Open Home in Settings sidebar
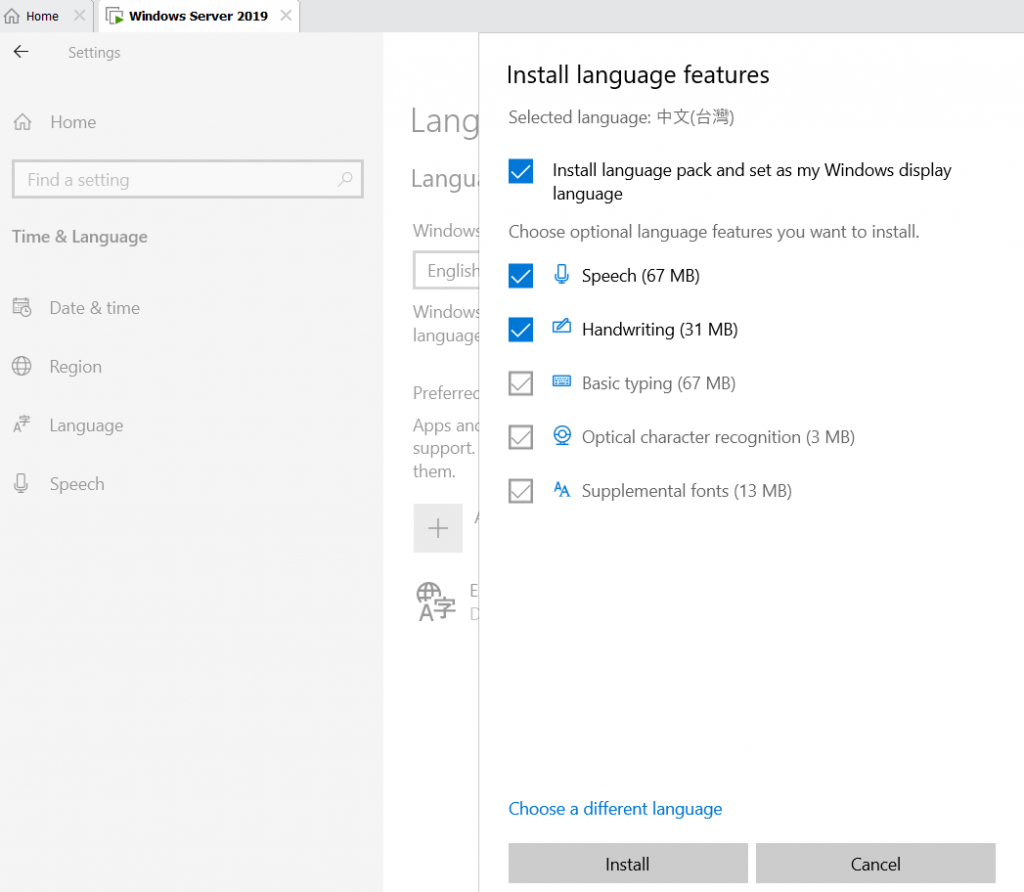Screen dimensions: 1024x892 tap(73, 122)
